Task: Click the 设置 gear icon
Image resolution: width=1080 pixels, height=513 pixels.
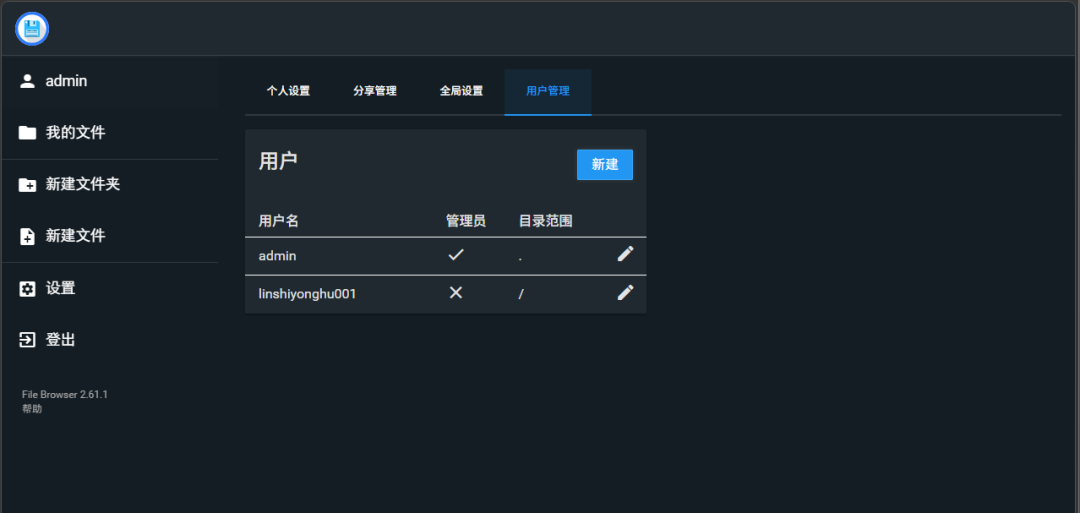Action: tap(27, 289)
